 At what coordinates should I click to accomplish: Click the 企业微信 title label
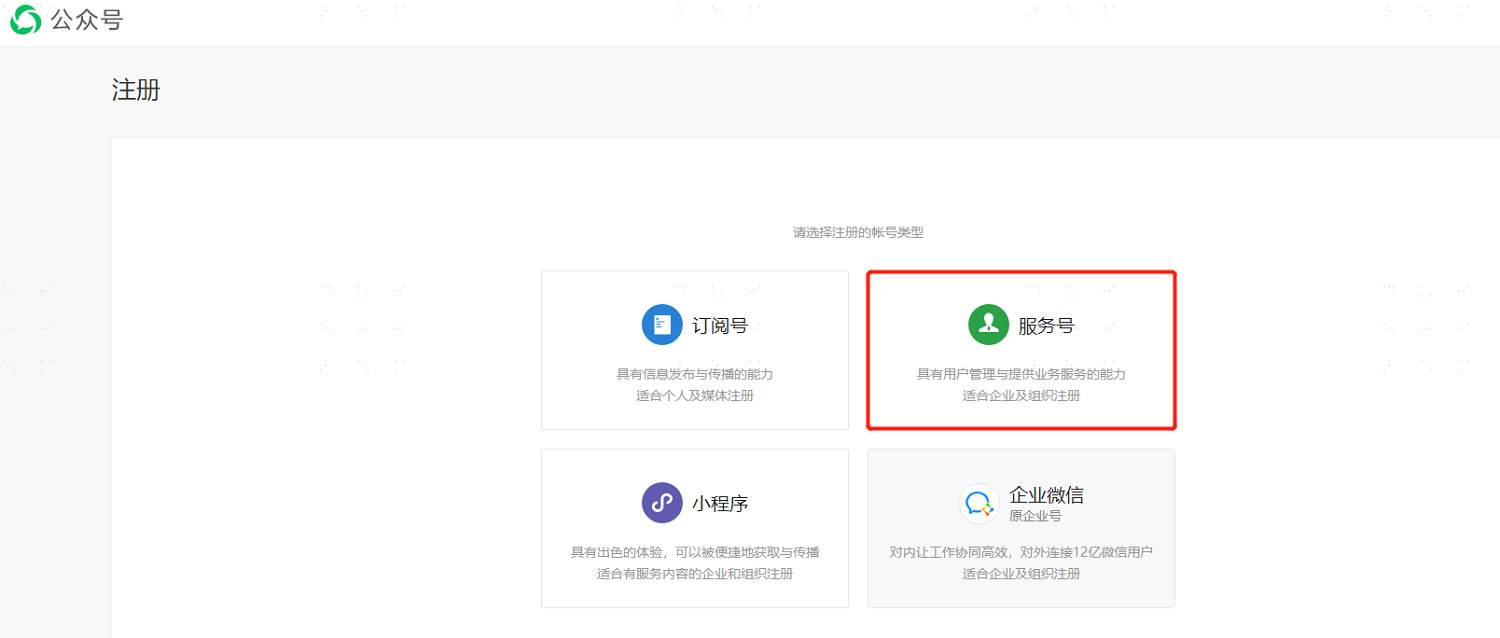tap(1046, 495)
